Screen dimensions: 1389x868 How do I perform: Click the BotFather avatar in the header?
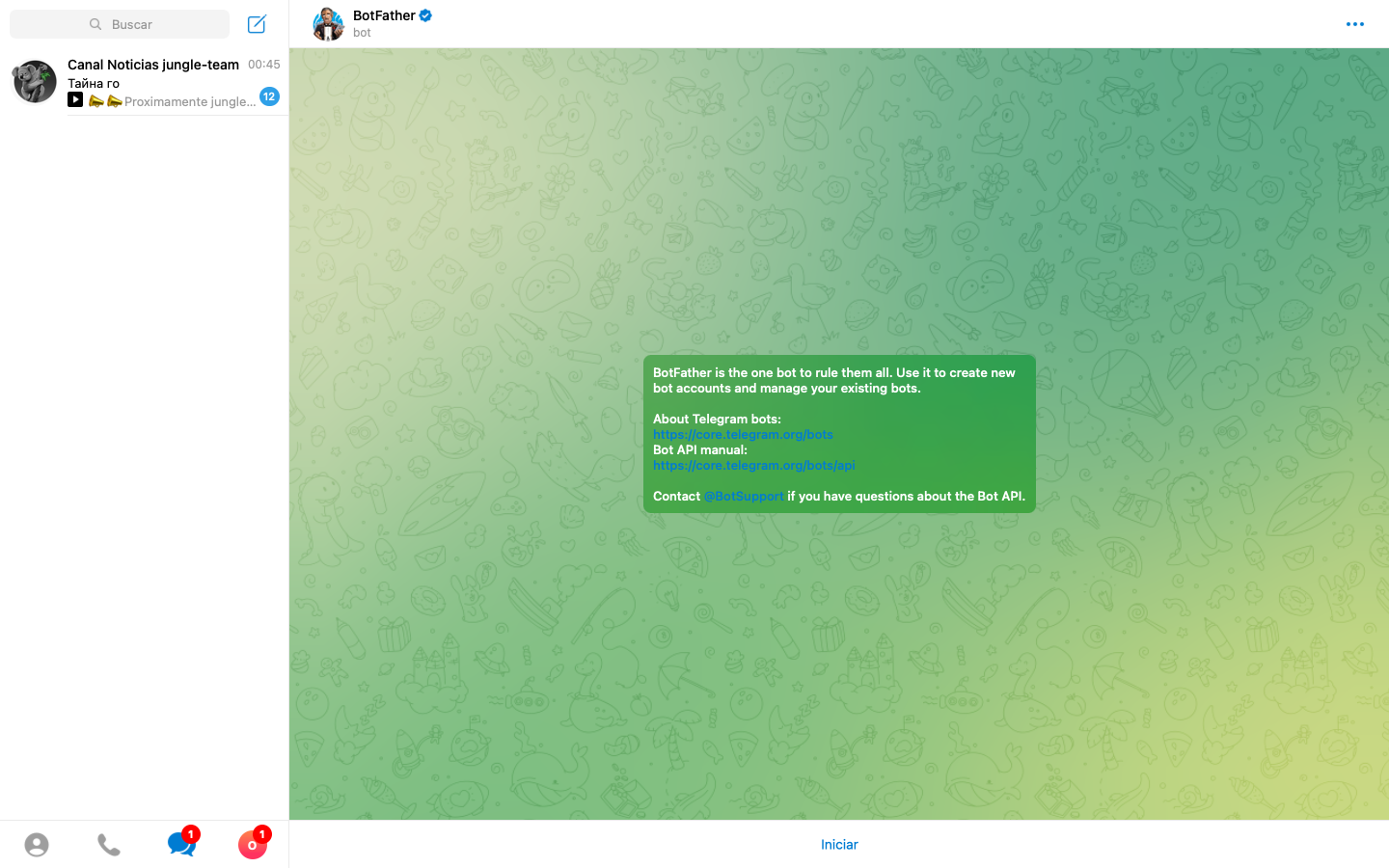coord(328,24)
